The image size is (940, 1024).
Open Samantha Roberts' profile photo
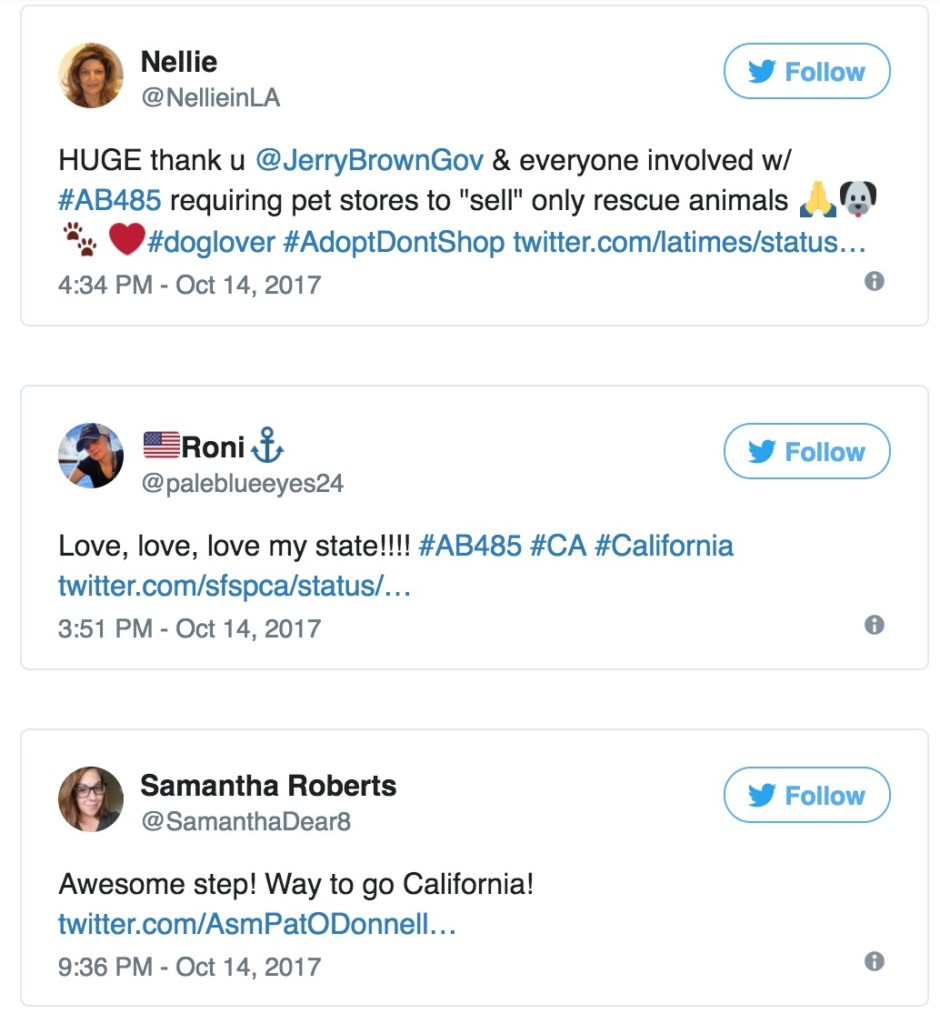[x=91, y=799]
